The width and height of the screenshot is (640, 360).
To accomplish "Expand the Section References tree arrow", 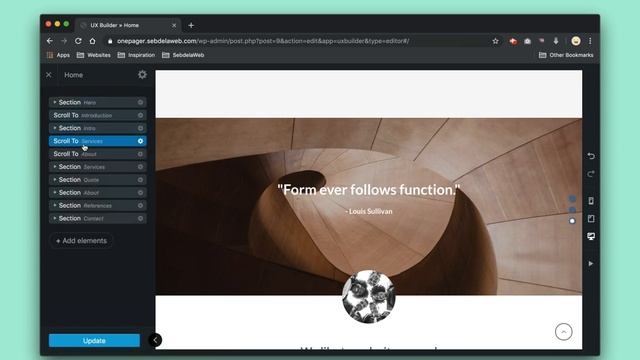I will (x=55, y=205).
